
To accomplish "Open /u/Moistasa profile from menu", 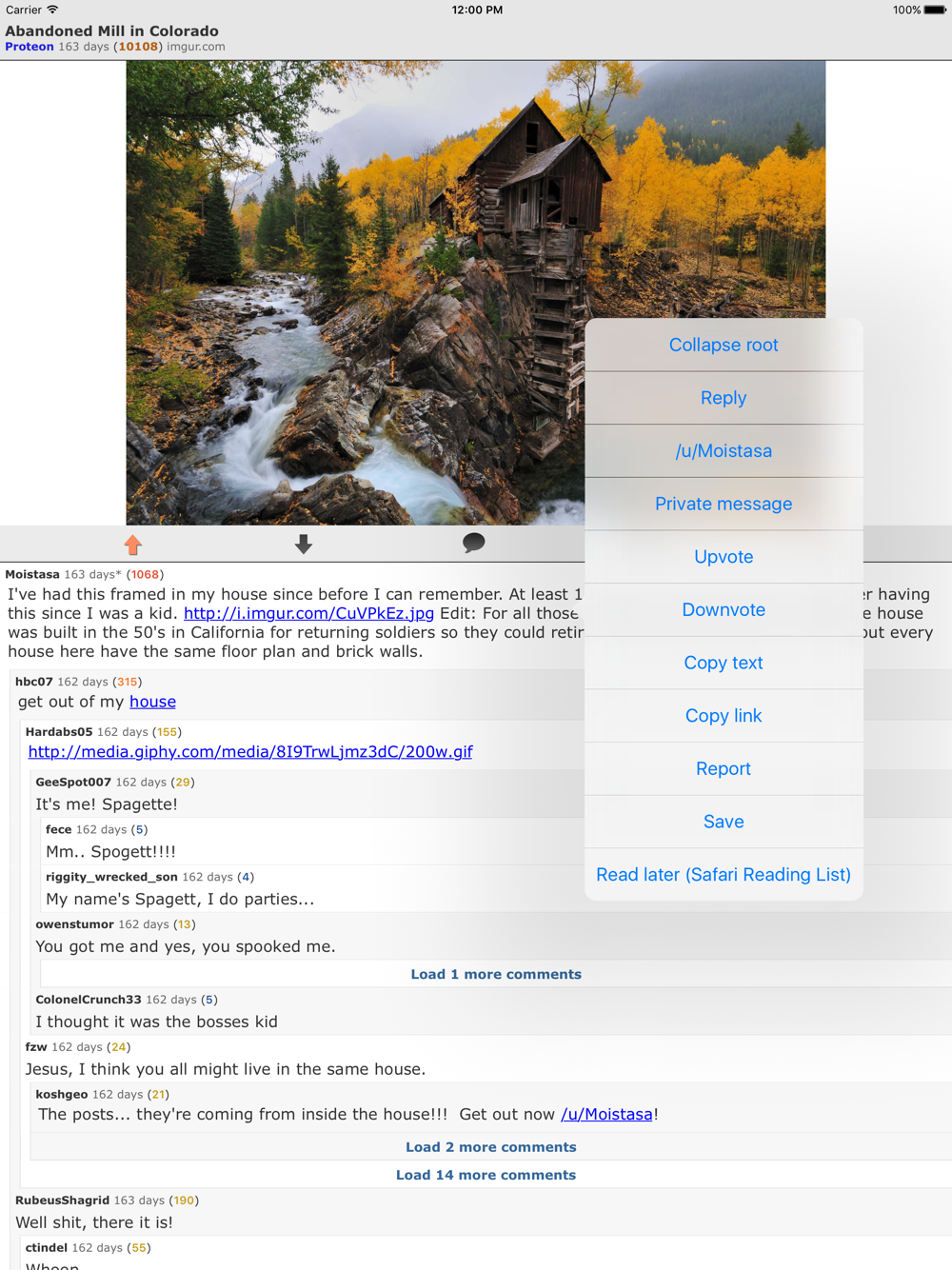I will [x=724, y=451].
